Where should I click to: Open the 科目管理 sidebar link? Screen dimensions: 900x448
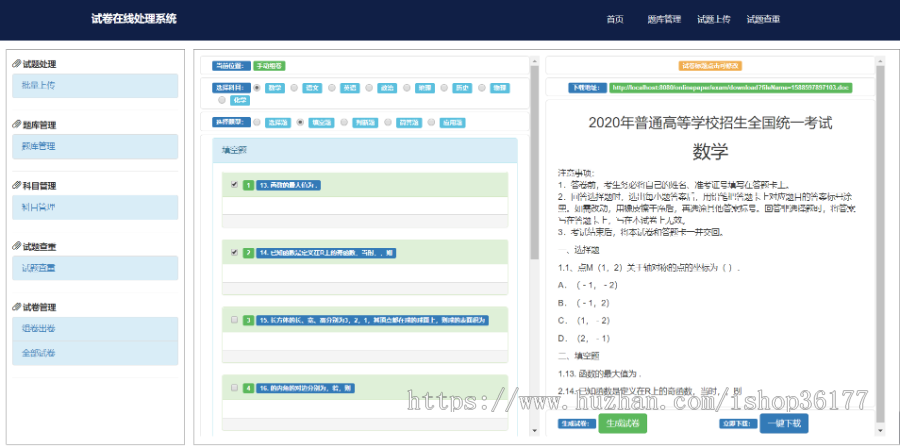pyautogui.click(x=95, y=207)
